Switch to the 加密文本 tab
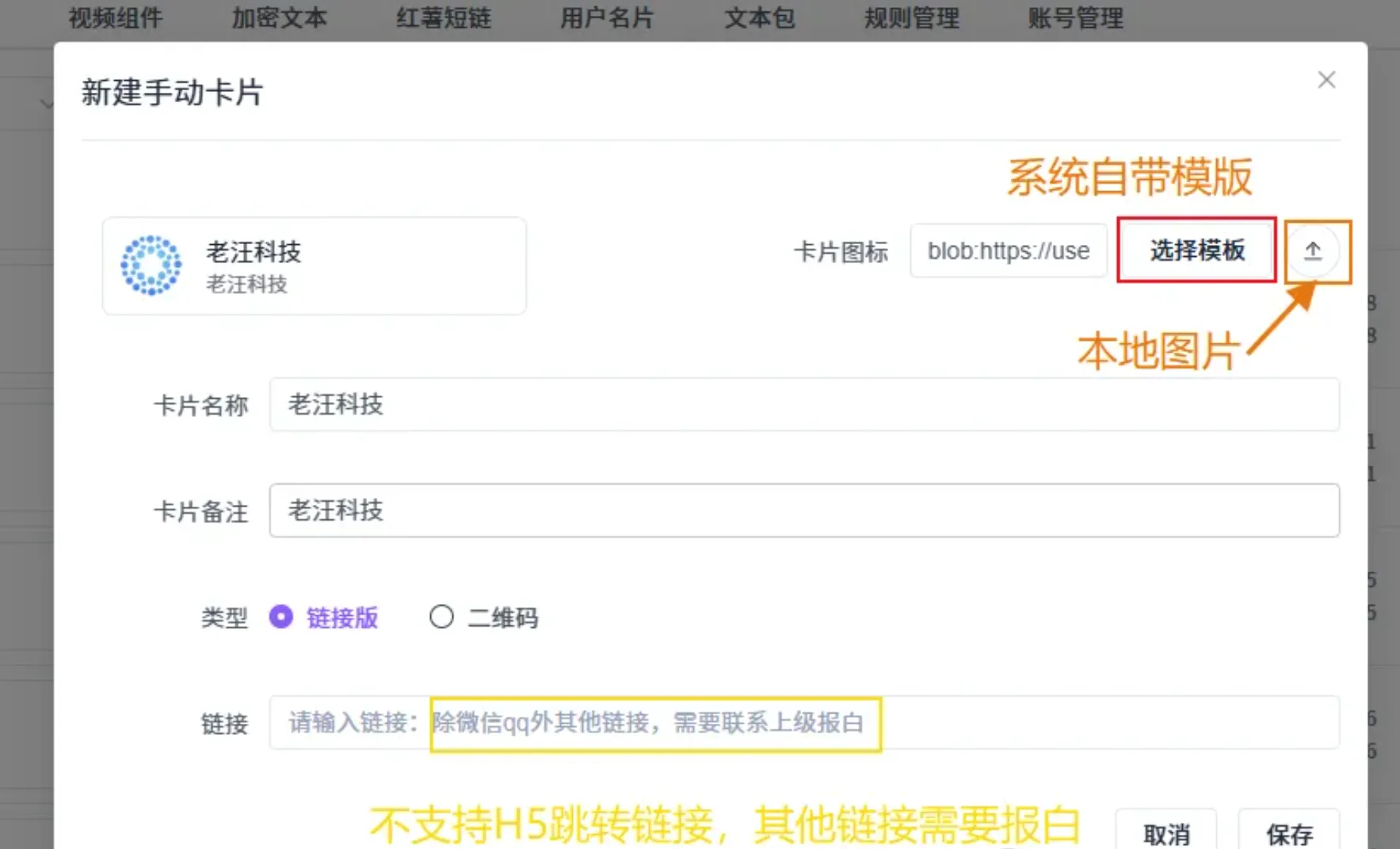Image resolution: width=1400 pixels, height=849 pixels. coord(279,17)
